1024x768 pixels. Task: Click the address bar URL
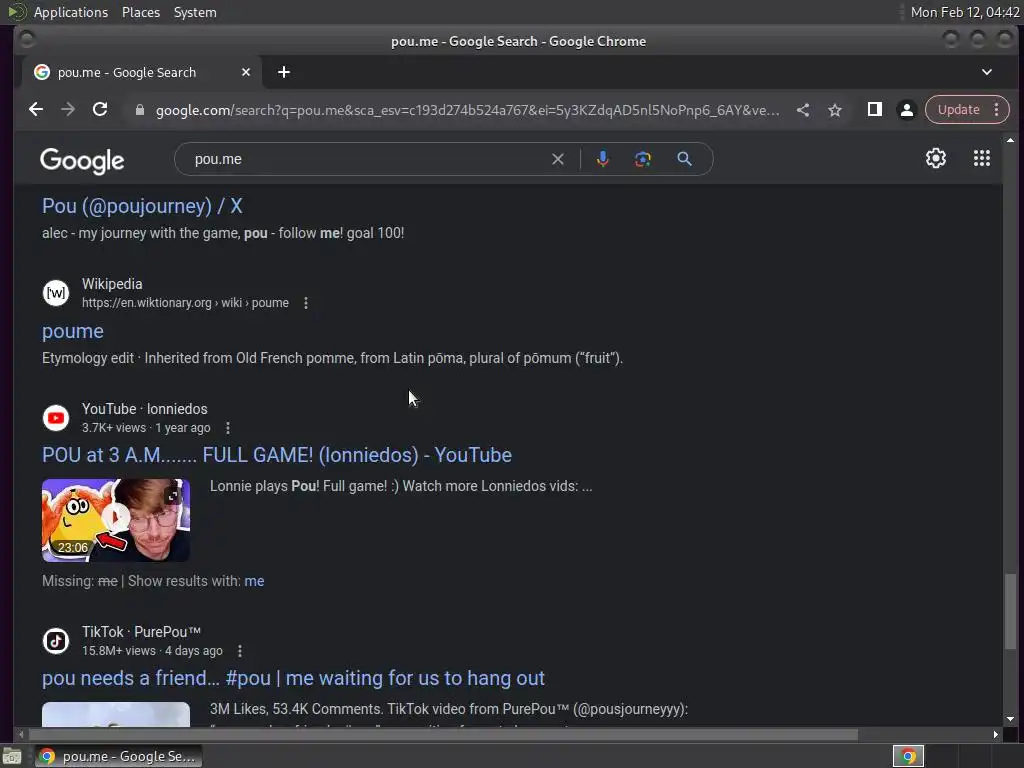pyautogui.click(x=467, y=110)
